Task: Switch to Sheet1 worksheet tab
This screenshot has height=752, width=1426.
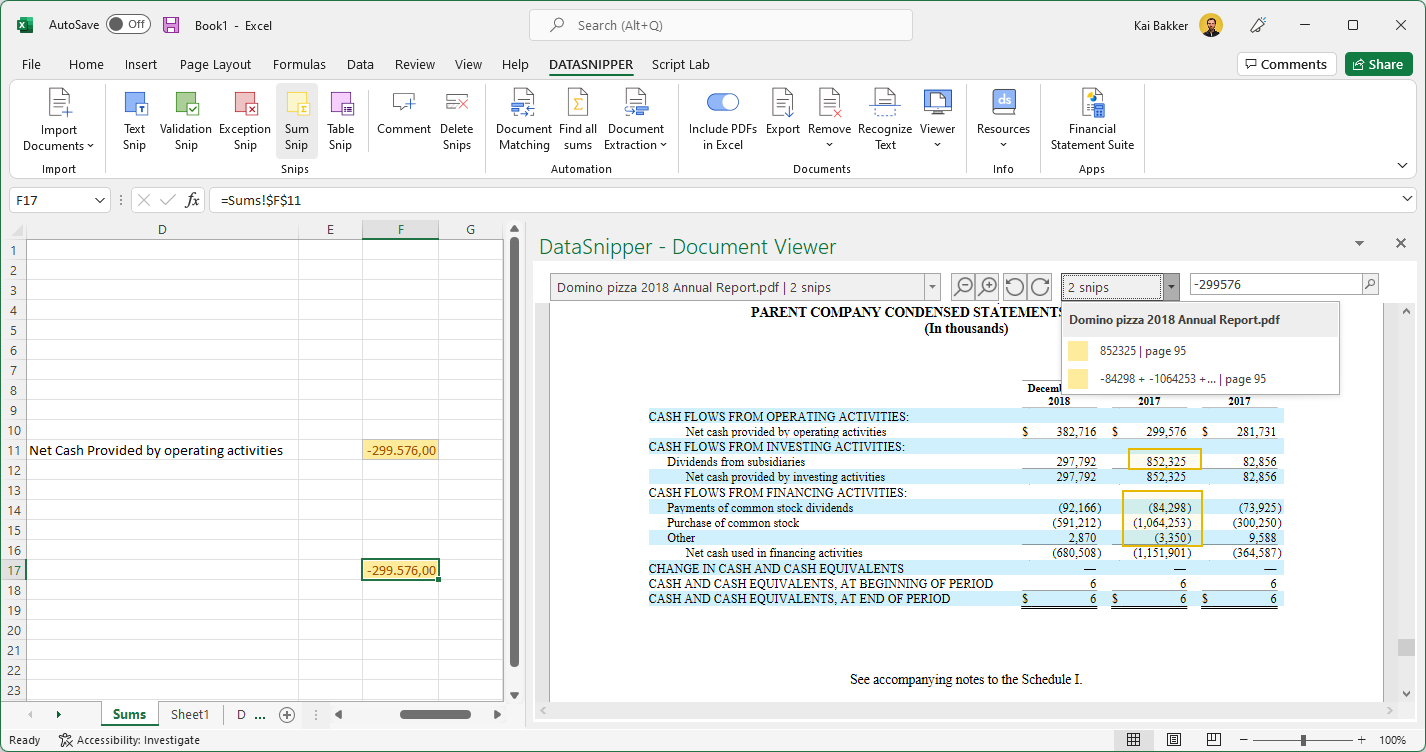Action: [x=190, y=714]
